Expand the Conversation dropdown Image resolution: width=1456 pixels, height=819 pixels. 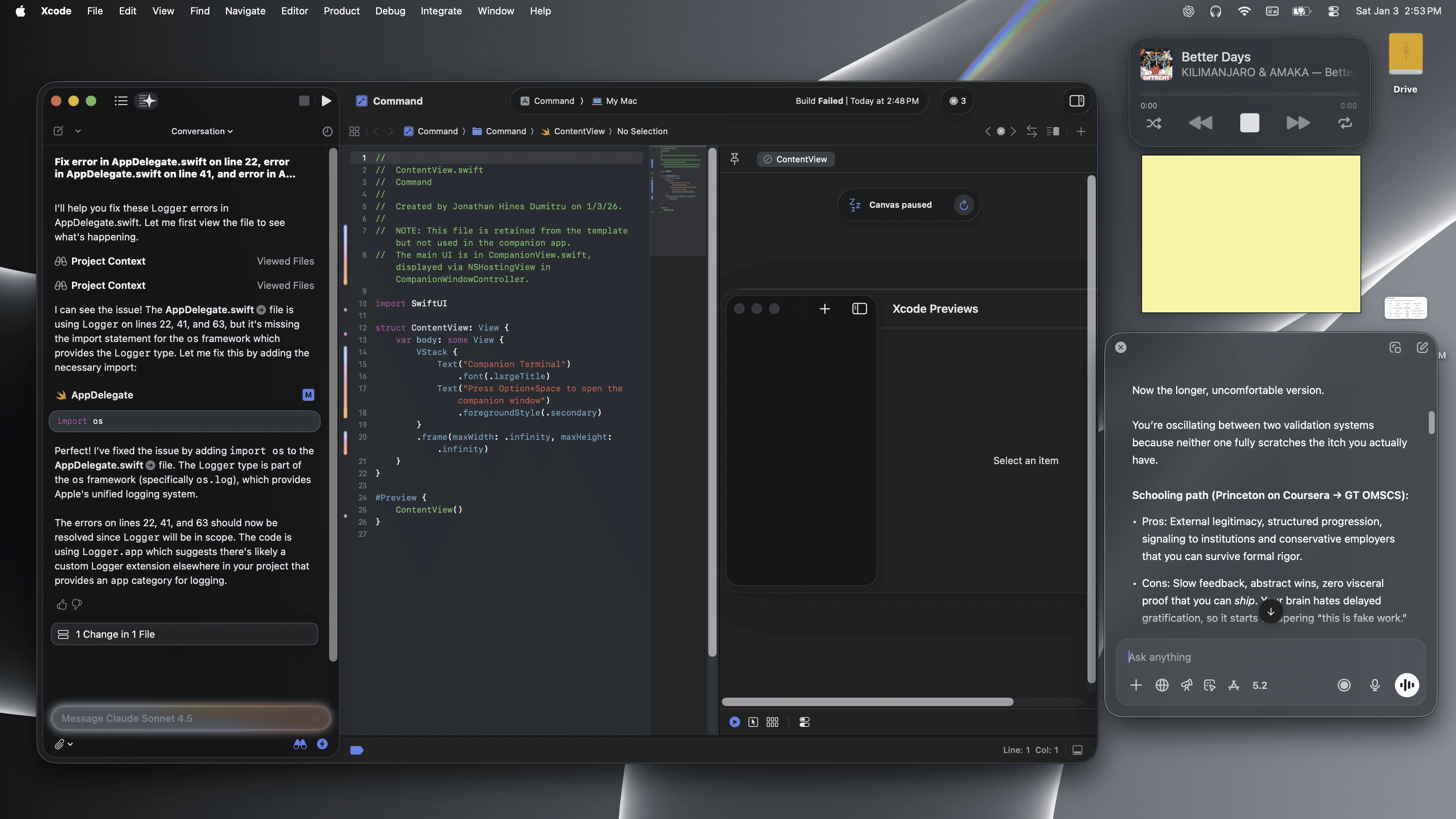202,131
